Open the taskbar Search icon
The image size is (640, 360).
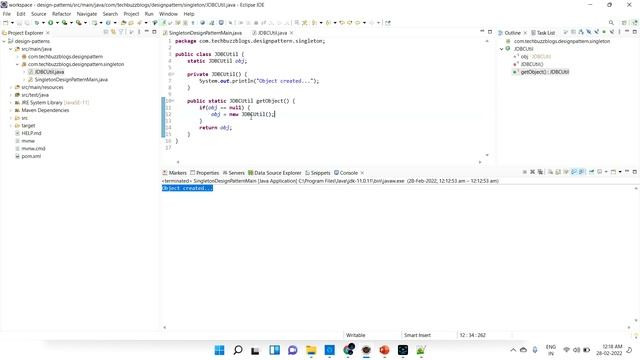point(238,350)
